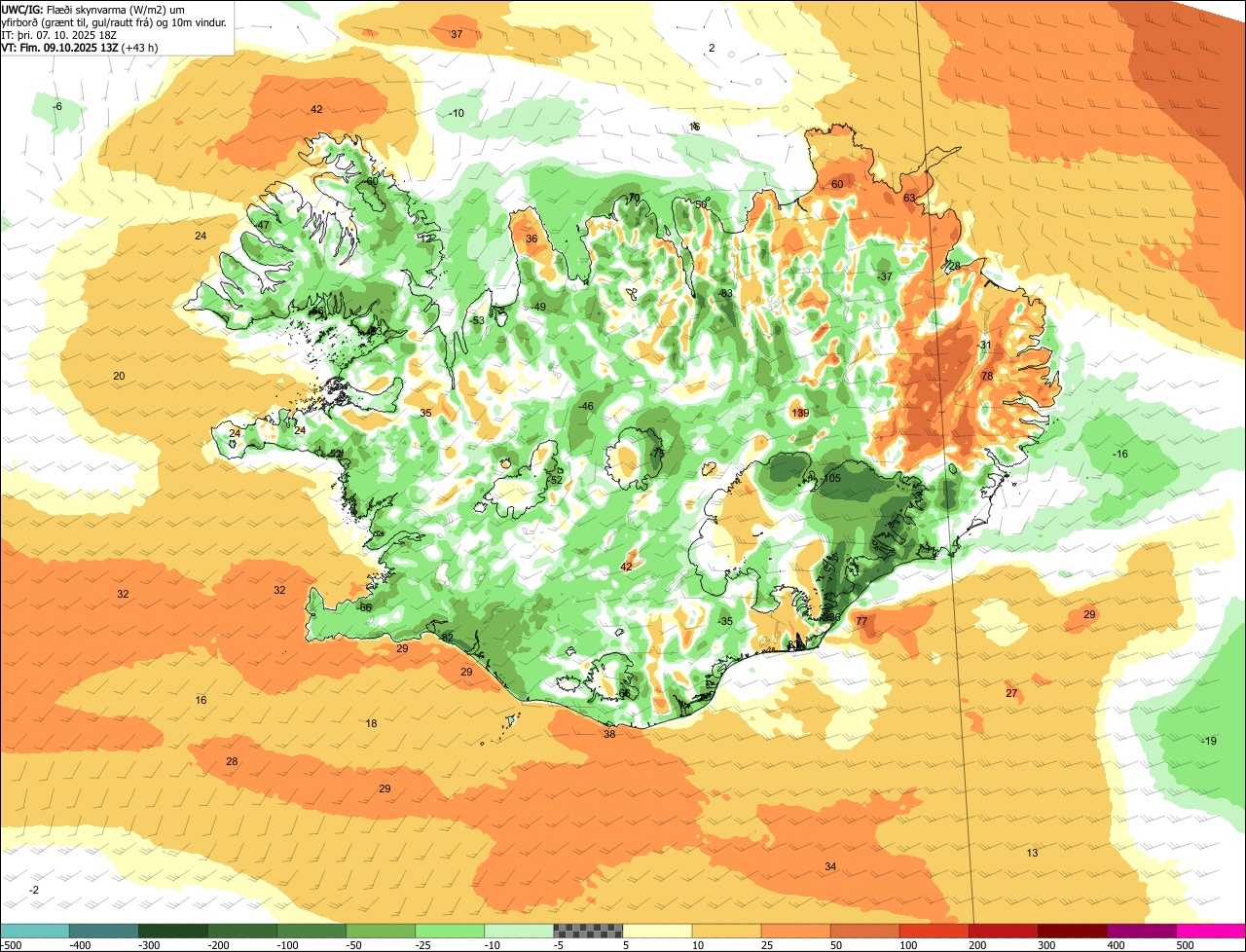Screen dimensions: 1246x952
Task: Click the line mentioning '10m vindur'
Action: coord(114,21)
